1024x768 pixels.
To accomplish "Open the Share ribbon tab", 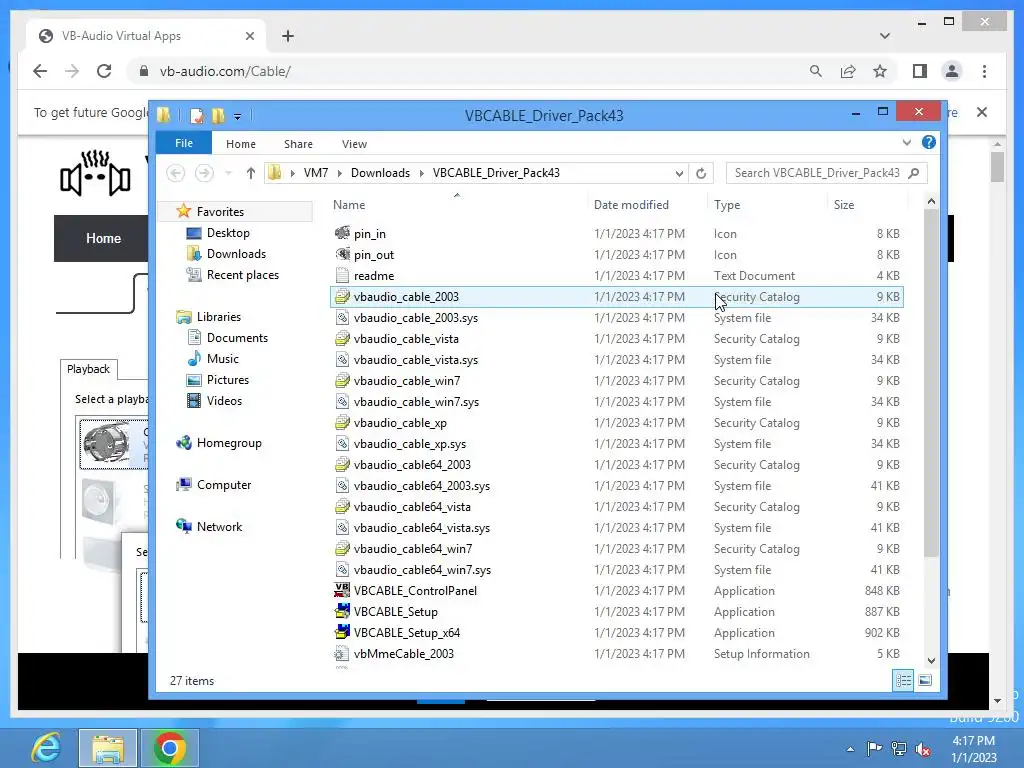I will [x=298, y=144].
